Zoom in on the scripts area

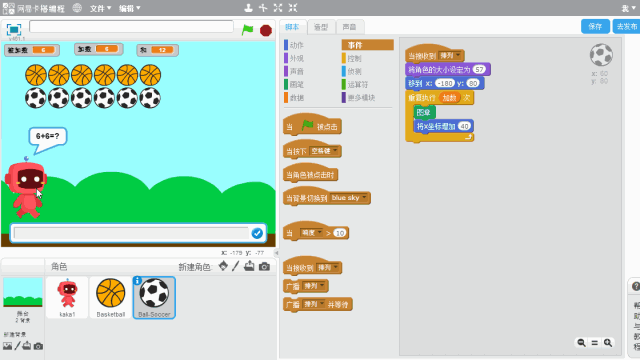click(608, 342)
